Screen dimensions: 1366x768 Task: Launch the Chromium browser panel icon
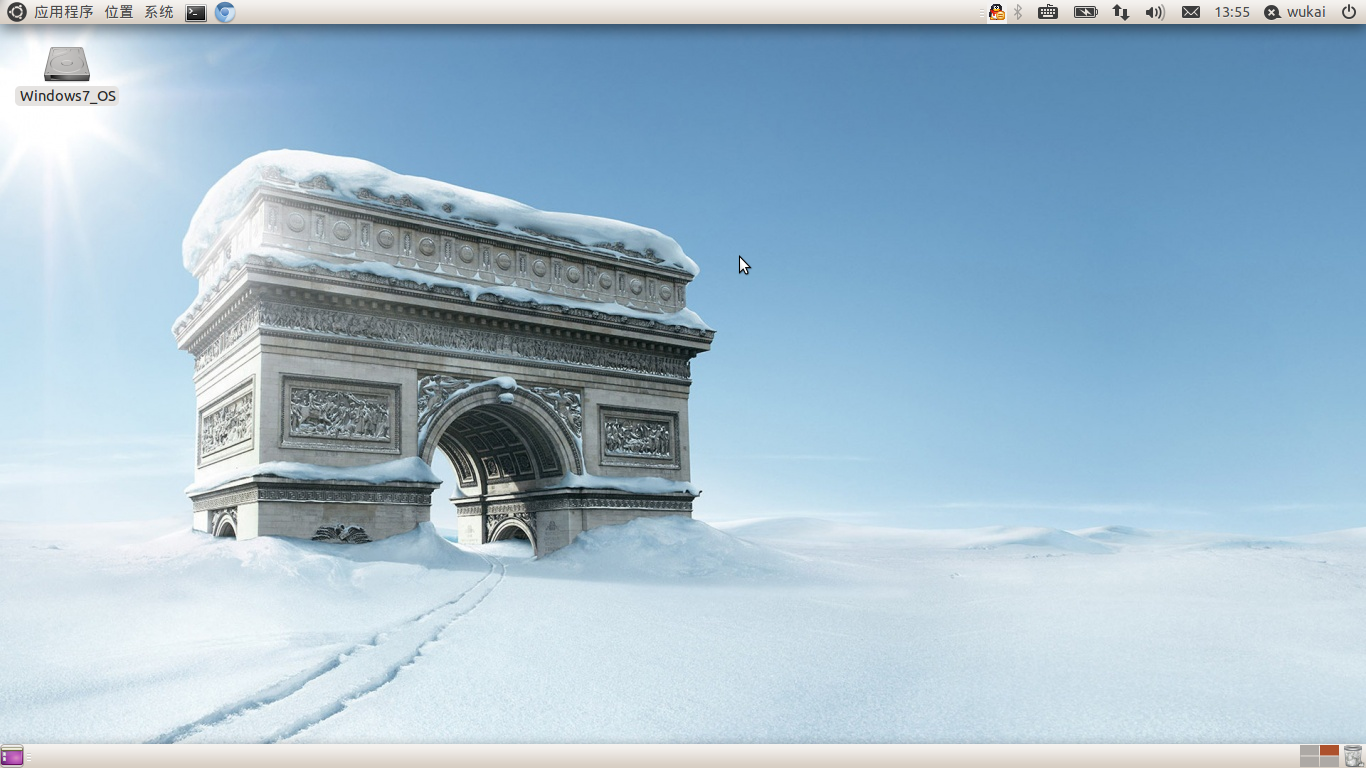pos(225,12)
